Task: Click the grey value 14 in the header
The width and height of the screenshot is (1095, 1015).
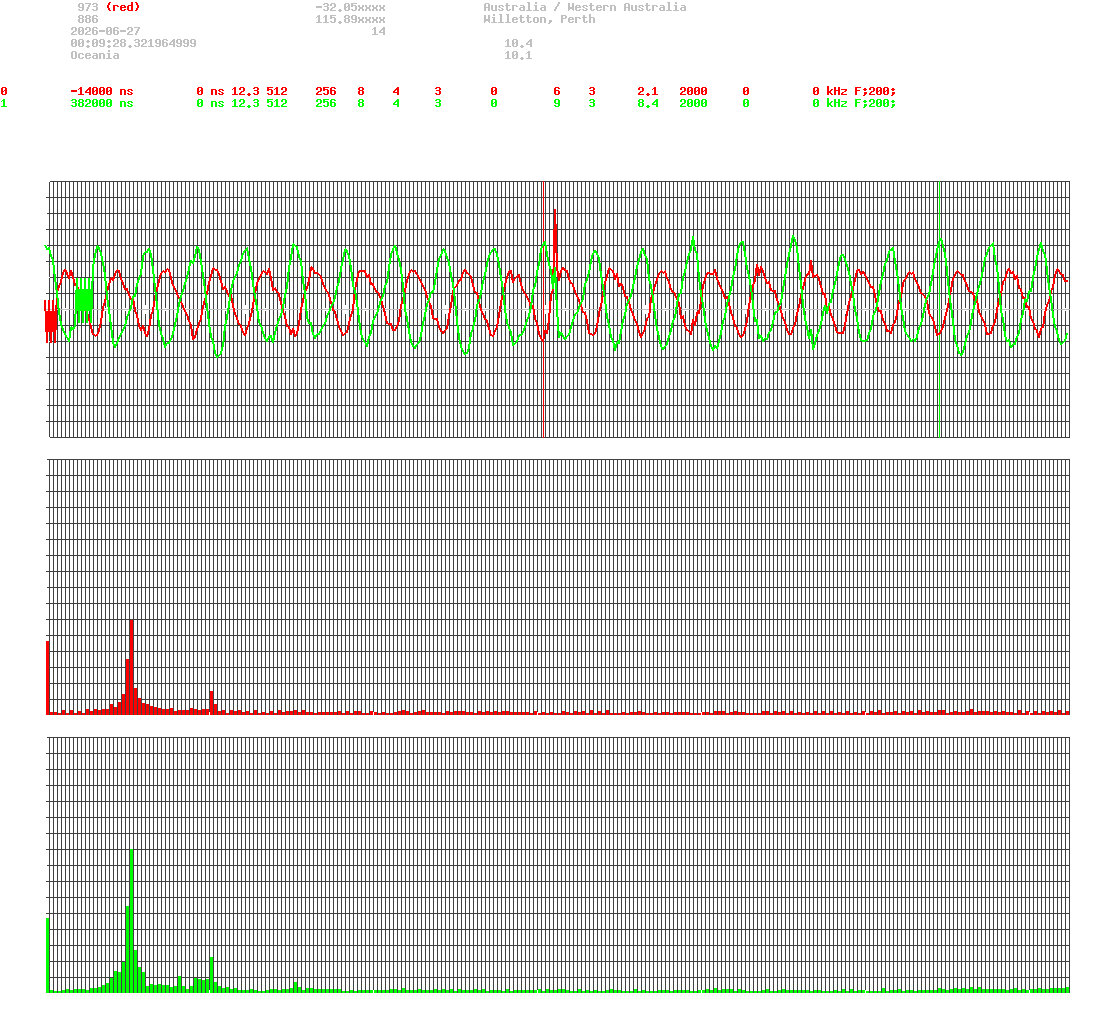Action: click(378, 31)
